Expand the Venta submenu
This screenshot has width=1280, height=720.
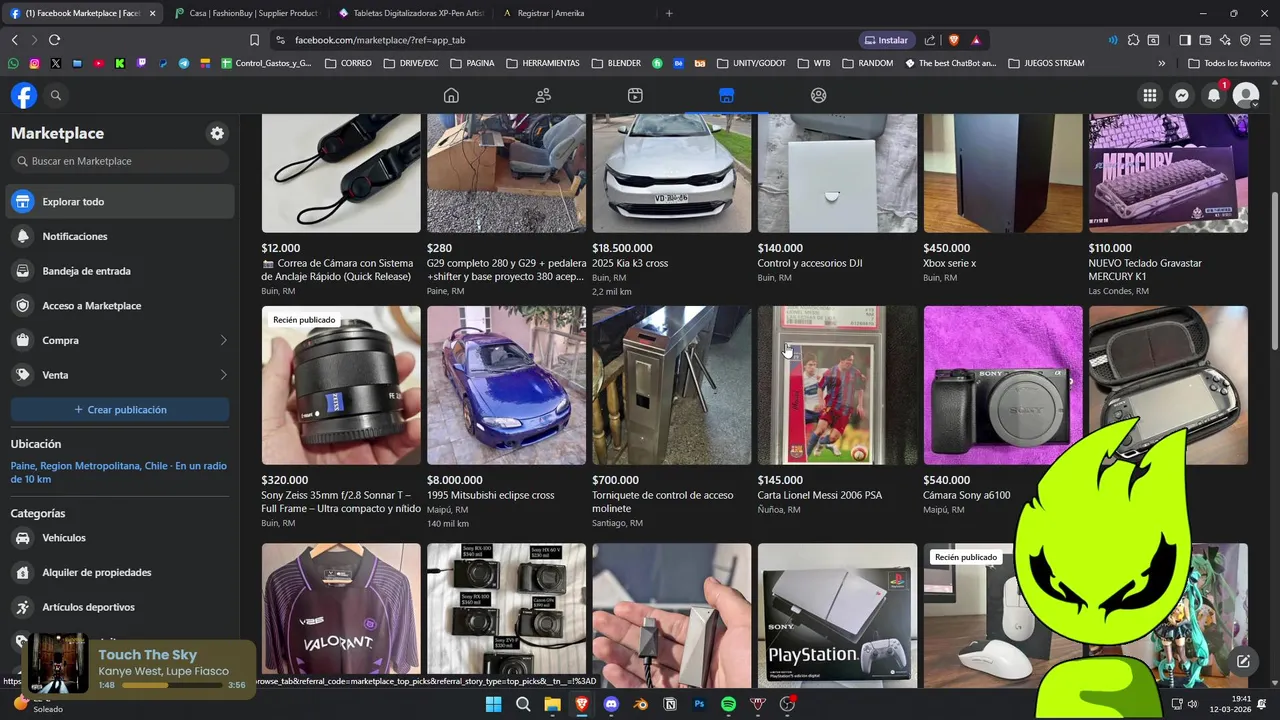[x=223, y=375]
